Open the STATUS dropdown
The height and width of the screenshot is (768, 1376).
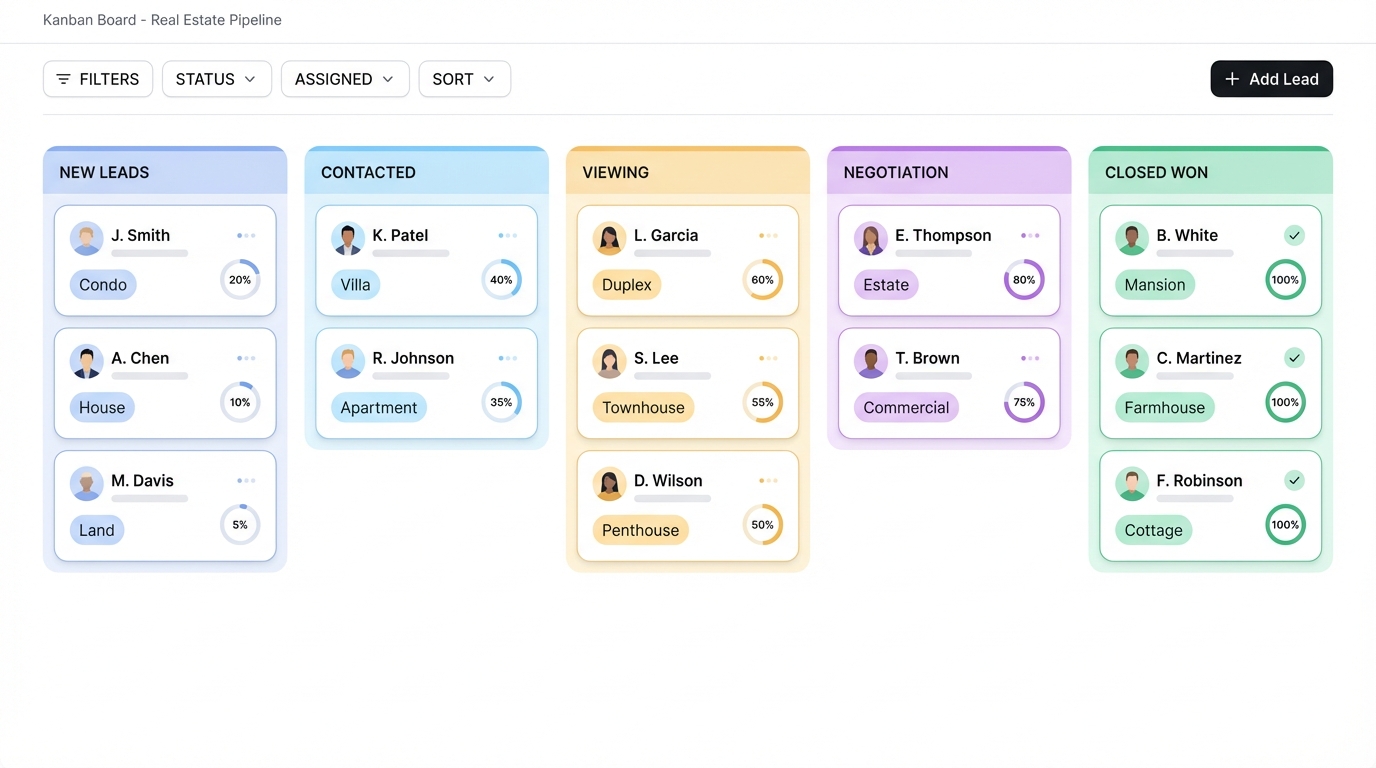tap(216, 78)
